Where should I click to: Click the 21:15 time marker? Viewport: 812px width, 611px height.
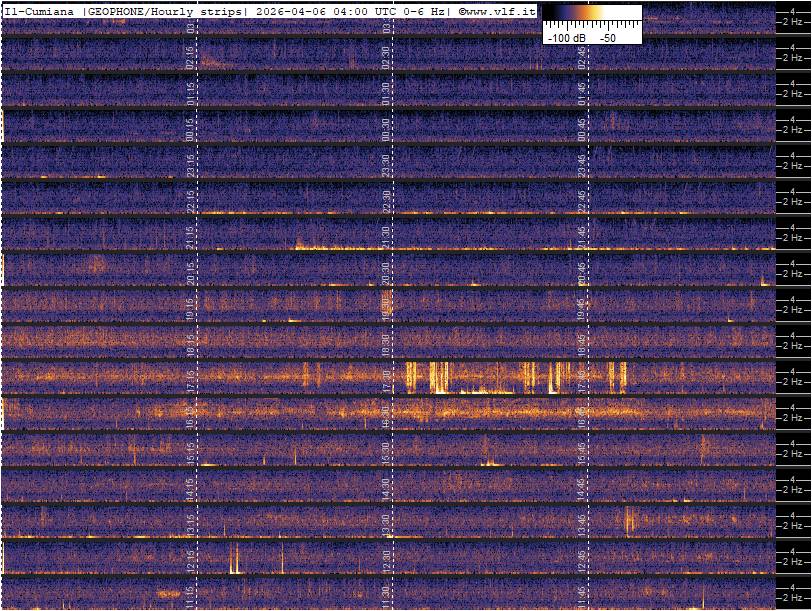tap(191, 237)
